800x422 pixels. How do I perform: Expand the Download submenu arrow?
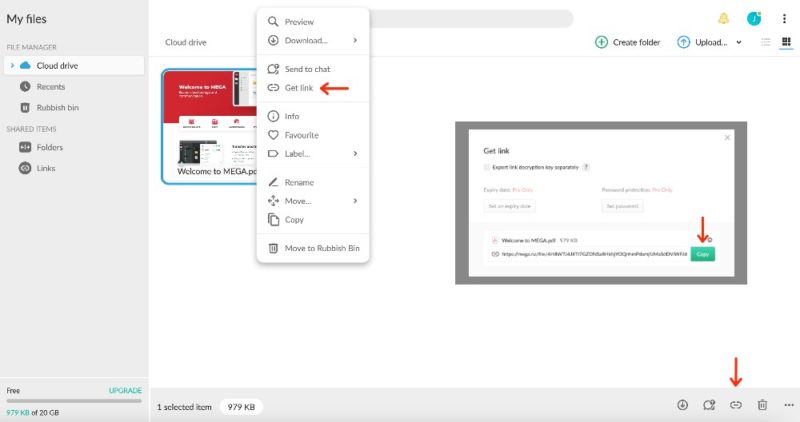click(x=355, y=40)
